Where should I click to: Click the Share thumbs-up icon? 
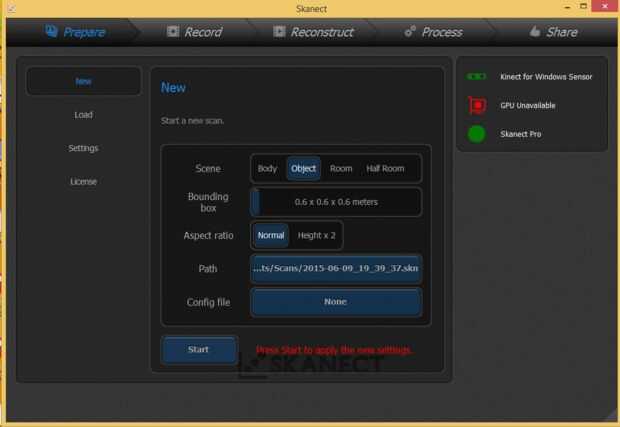click(x=535, y=31)
